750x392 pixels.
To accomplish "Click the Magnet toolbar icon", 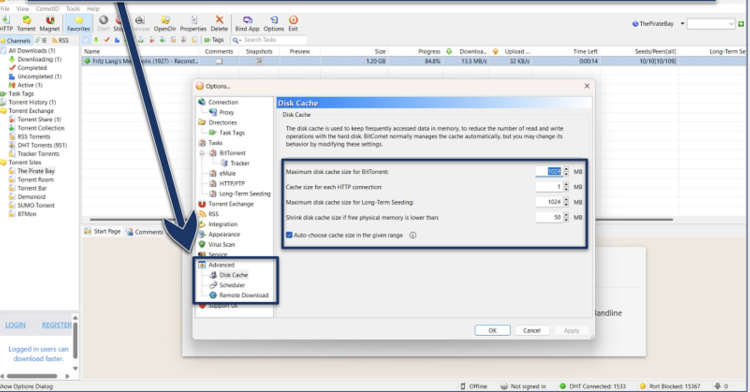I will click(x=49, y=23).
